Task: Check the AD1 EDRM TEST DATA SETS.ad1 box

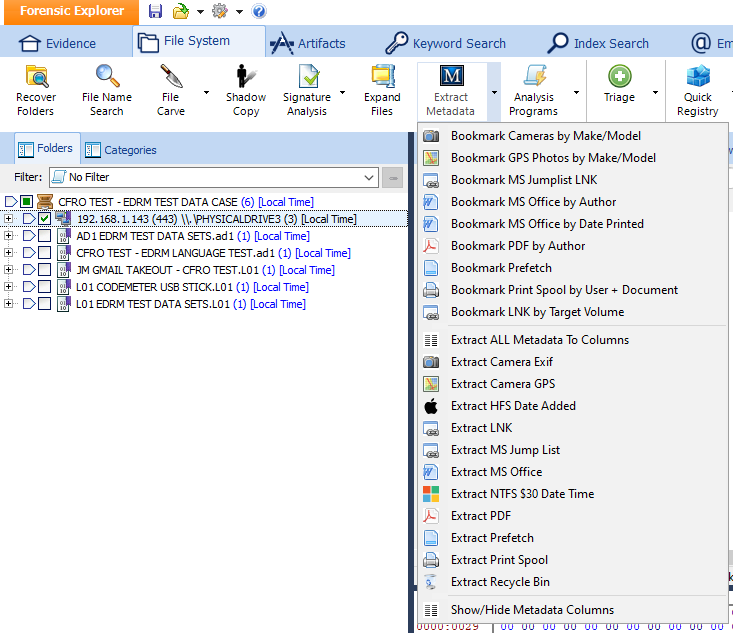Action: click(44, 236)
